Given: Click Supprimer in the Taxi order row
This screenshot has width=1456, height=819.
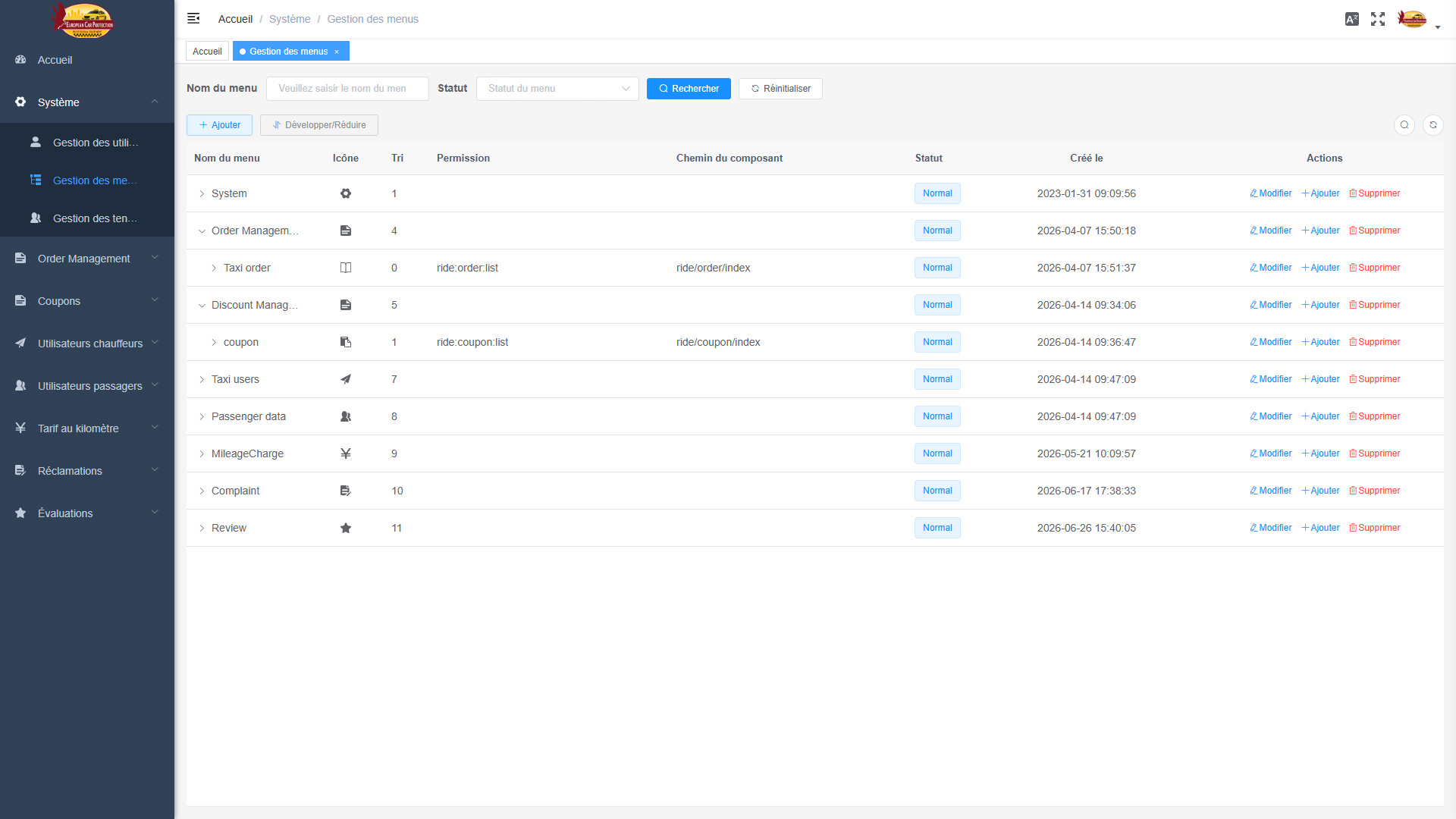Looking at the screenshot, I should tap(1374, 268).
